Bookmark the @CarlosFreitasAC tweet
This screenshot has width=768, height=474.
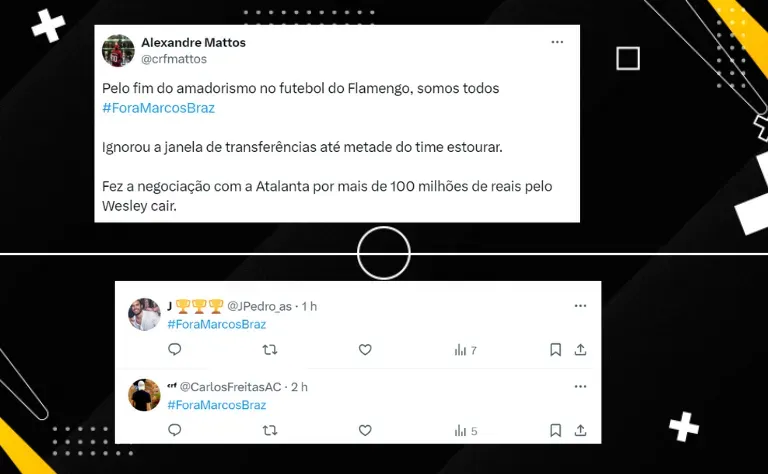tap(555, 430)
